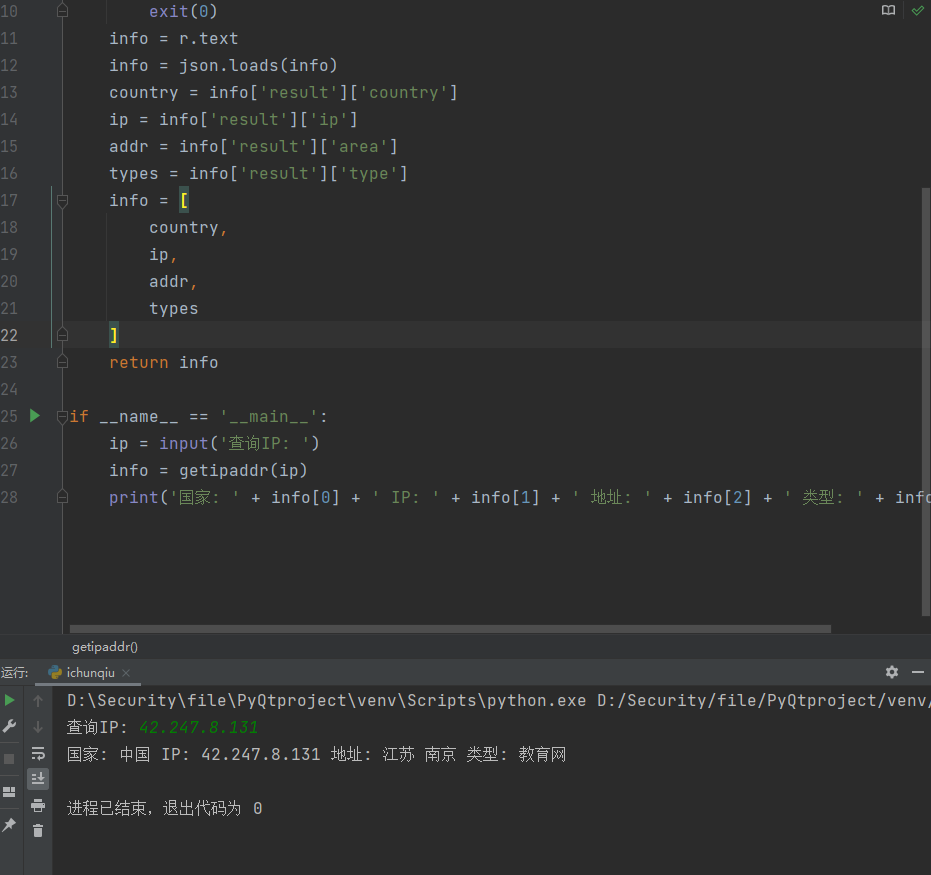
Task: Collapse the list fold at line 17
Action: coord(62,201)
